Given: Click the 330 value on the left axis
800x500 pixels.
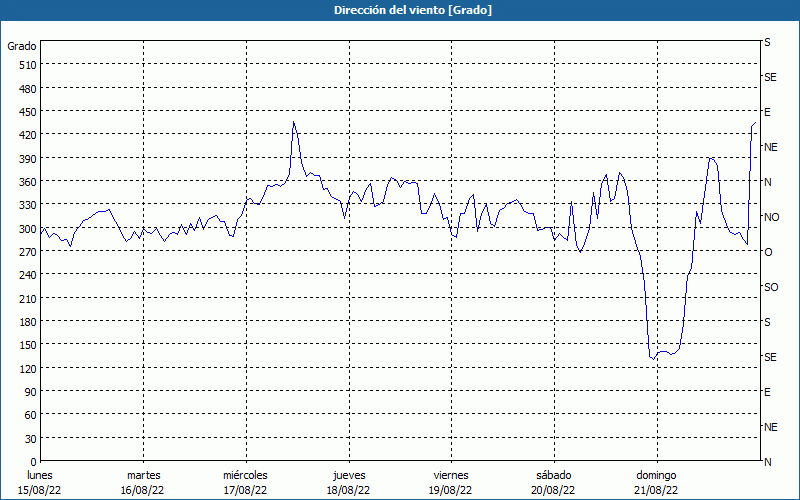Looking at the screenshot, I should (28, 205).
